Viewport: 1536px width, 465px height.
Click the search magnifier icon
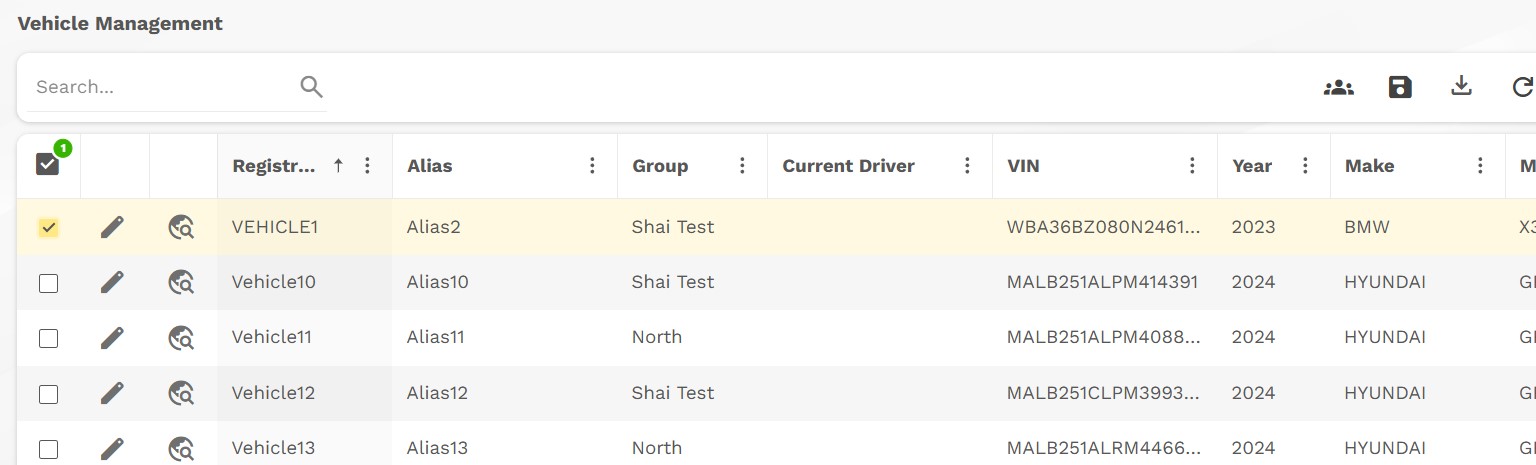tap(311, 87)
